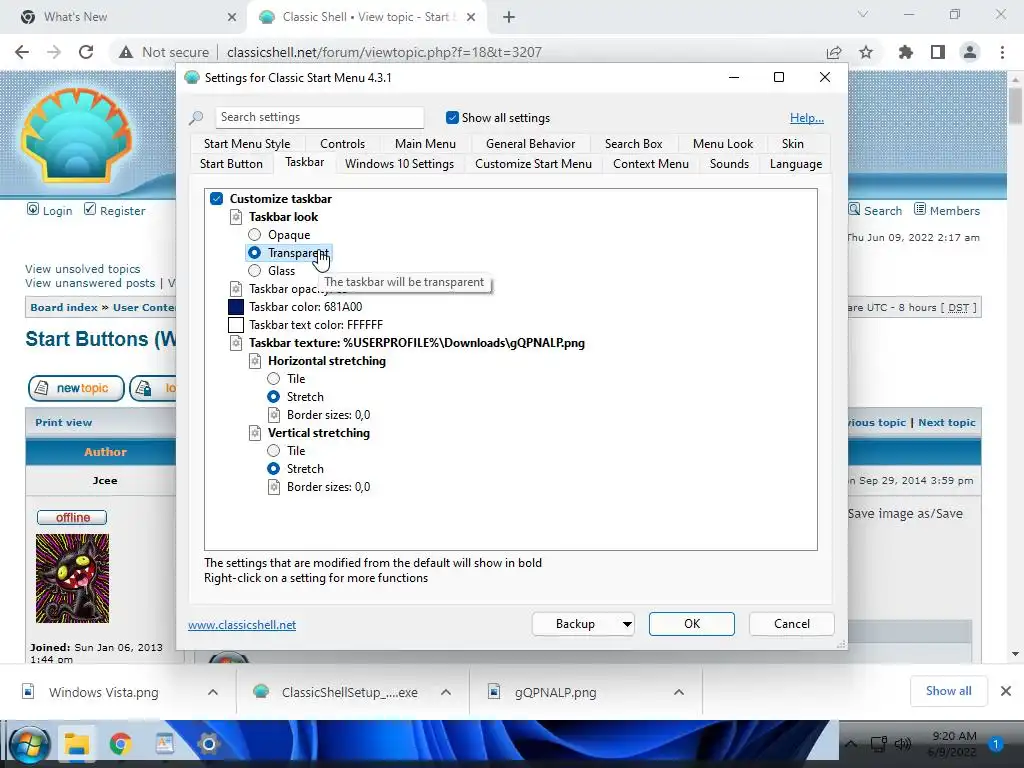
Task: Open the Search Box tab
Action: coord(633,144)
